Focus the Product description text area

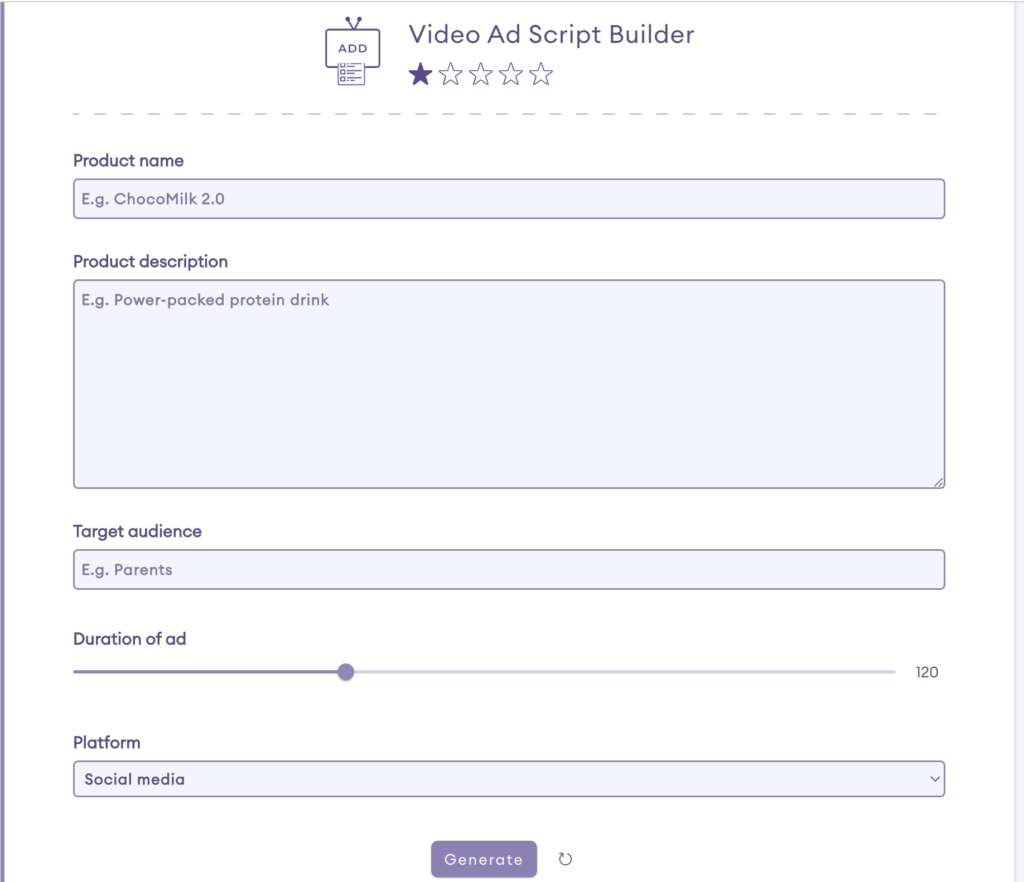[509, 383]
